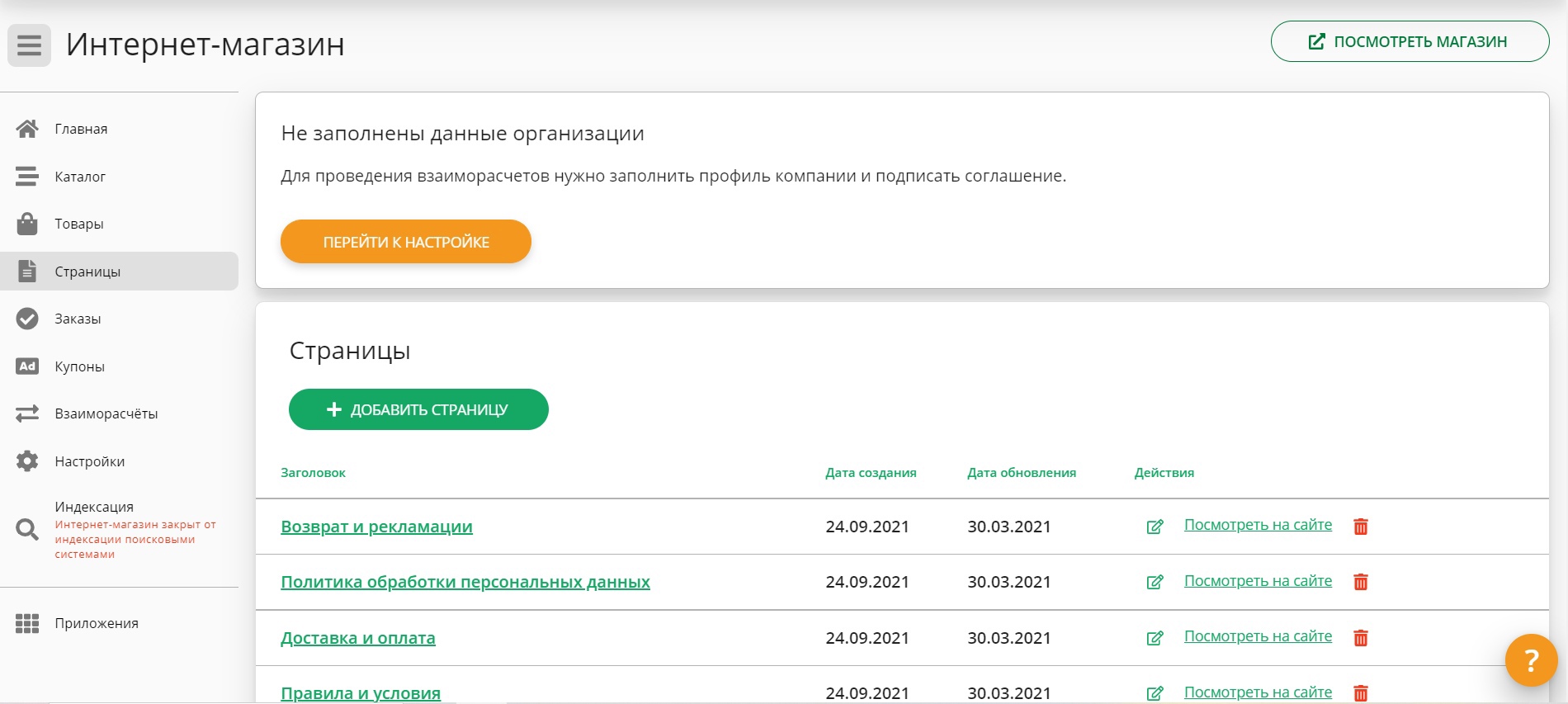Screen dimensions: 1568x704
Task: Open Индексация in the sidebar
Action: point(119,530)
